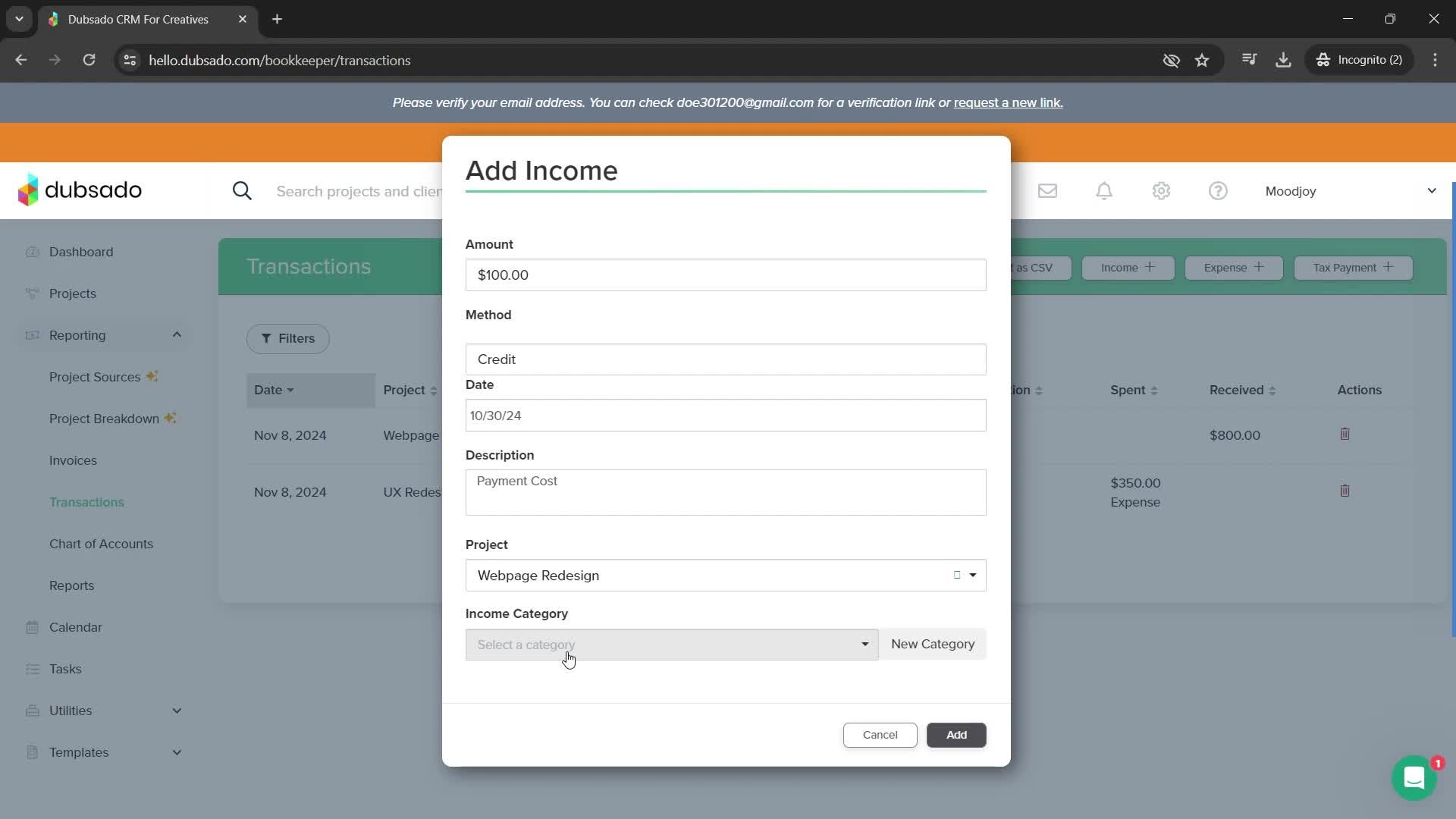Image resolution: width=1456 pixels, height=819 pixels.
Task: Open the Select a category dropdown
Action: tap(672, 645)
